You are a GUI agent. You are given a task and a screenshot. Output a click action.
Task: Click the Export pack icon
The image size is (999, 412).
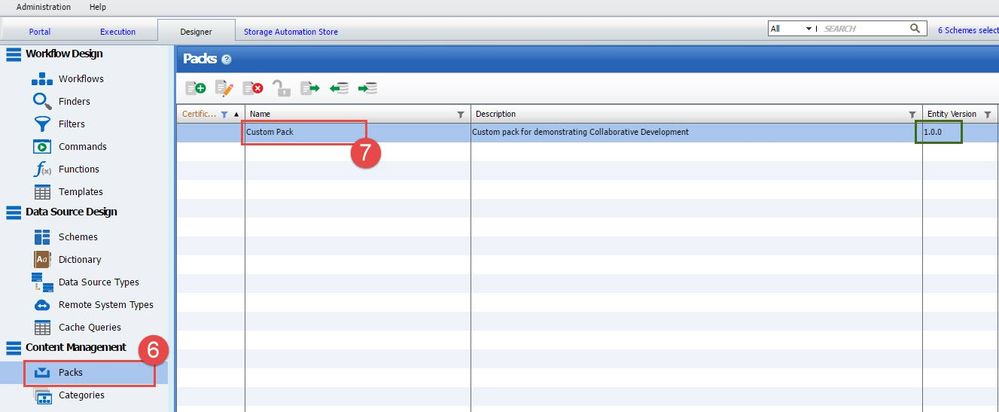click(x=310, y=88)
